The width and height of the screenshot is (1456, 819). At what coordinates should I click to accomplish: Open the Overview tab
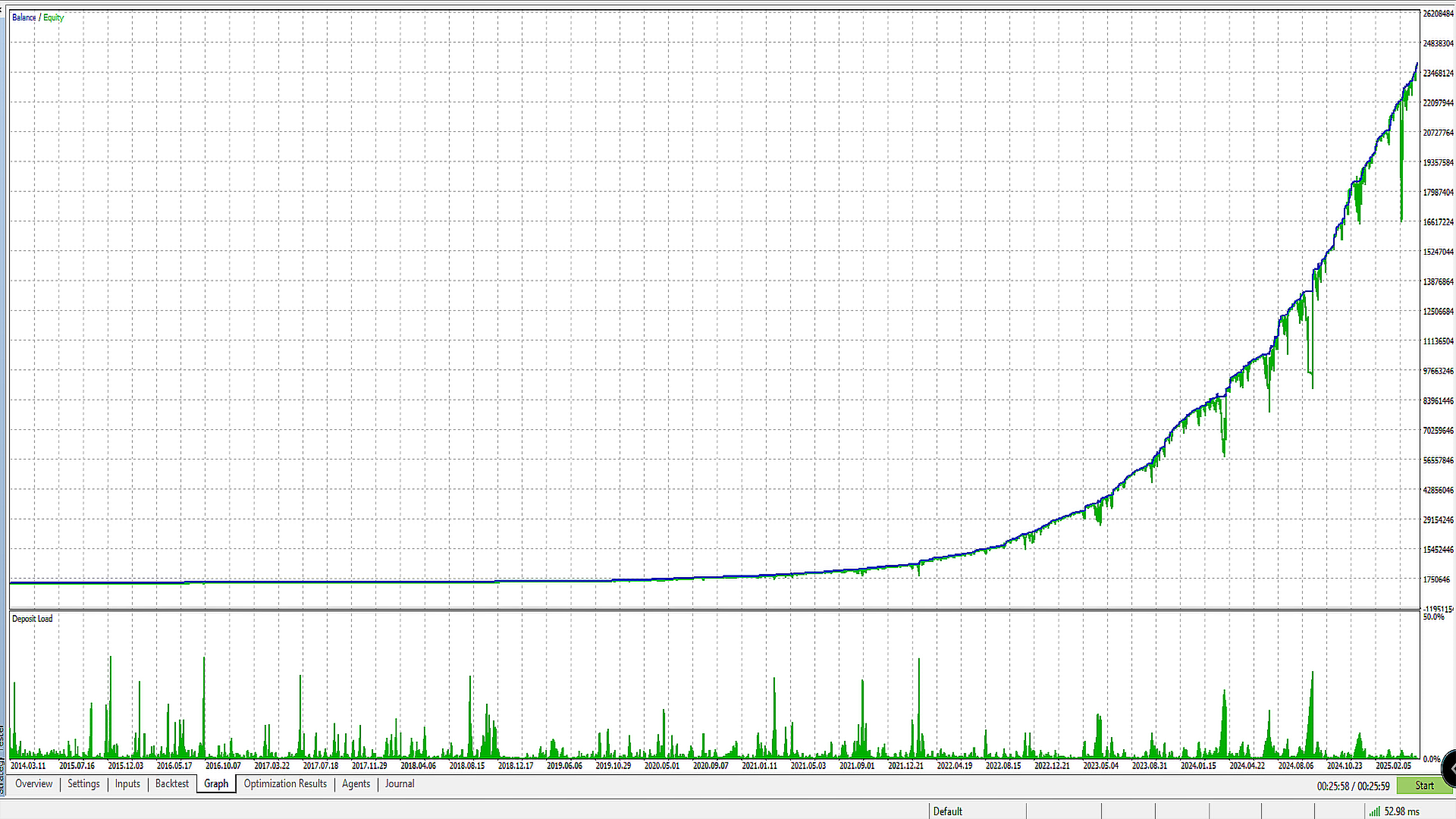pyautogui.click(x=34, y=784)
